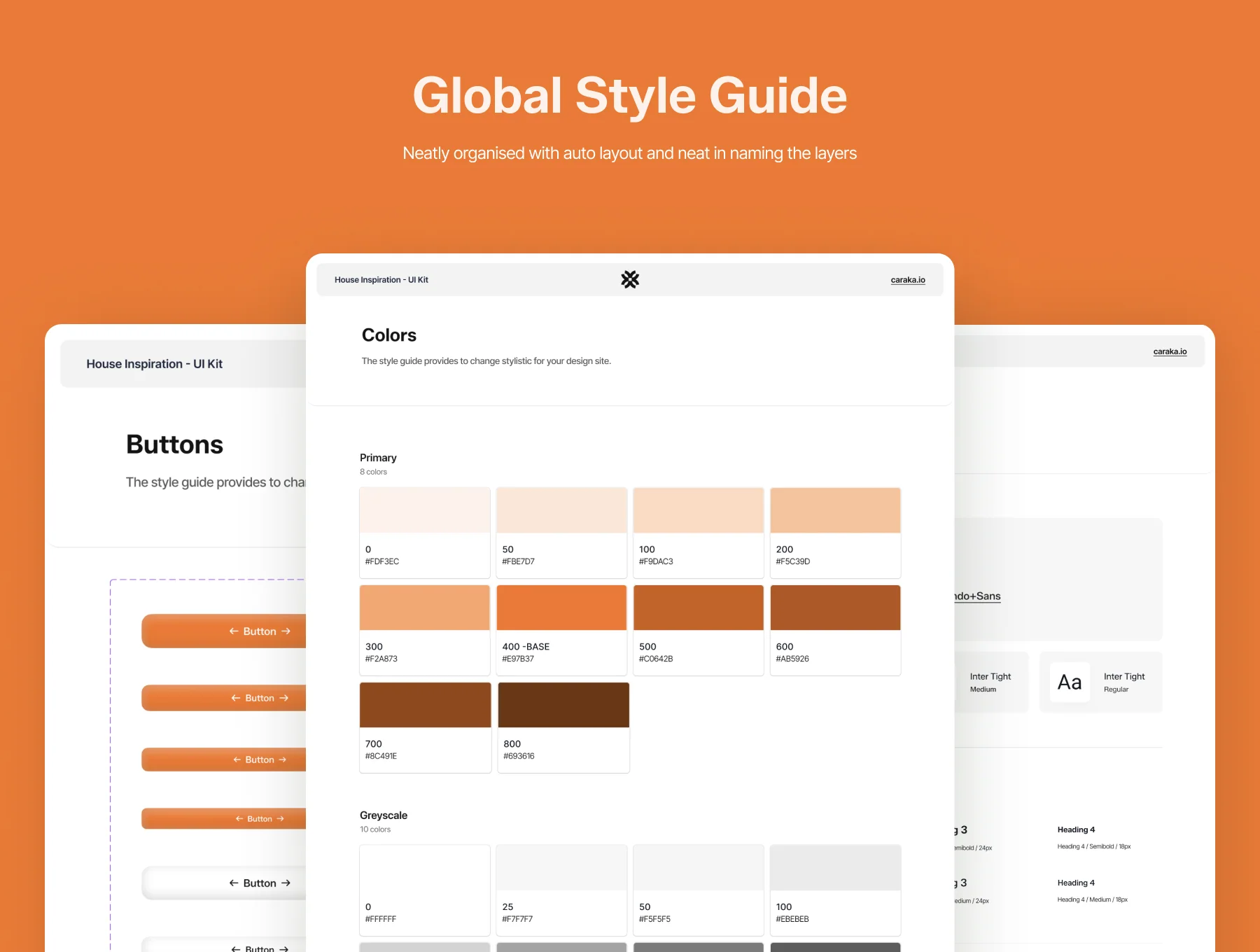Click the Inter Tight Regular font label

pos(1124,682)
